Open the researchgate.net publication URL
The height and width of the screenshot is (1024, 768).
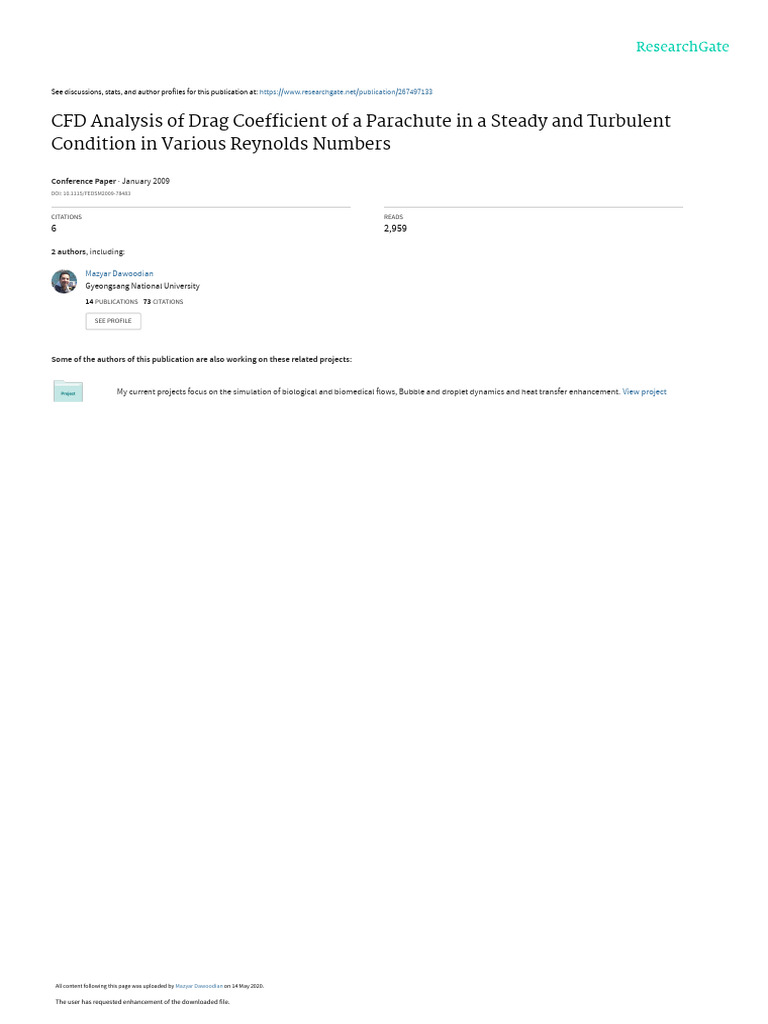click(346, 92)
